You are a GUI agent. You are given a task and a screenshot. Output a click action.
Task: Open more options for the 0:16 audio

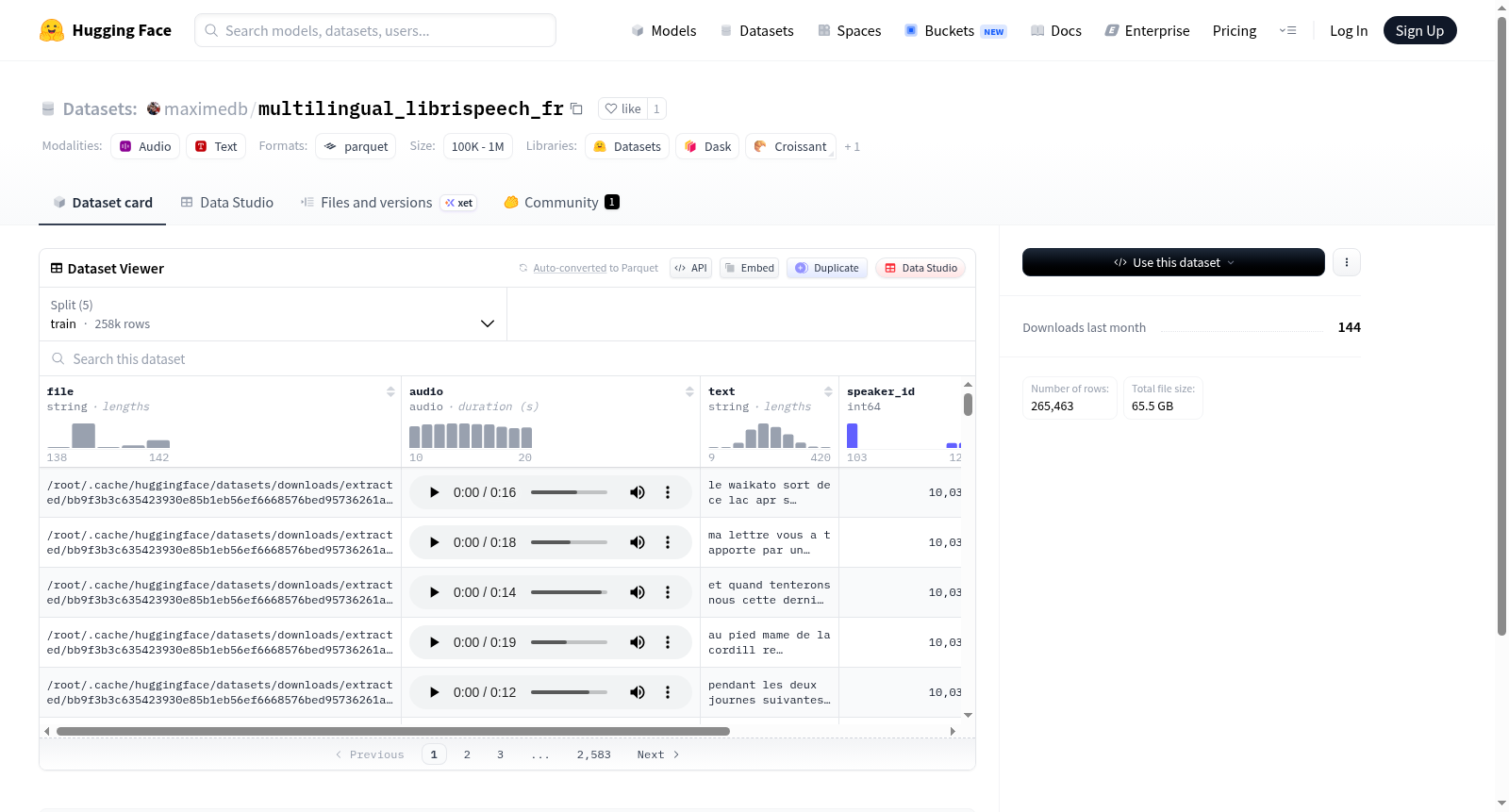(668, 492)
